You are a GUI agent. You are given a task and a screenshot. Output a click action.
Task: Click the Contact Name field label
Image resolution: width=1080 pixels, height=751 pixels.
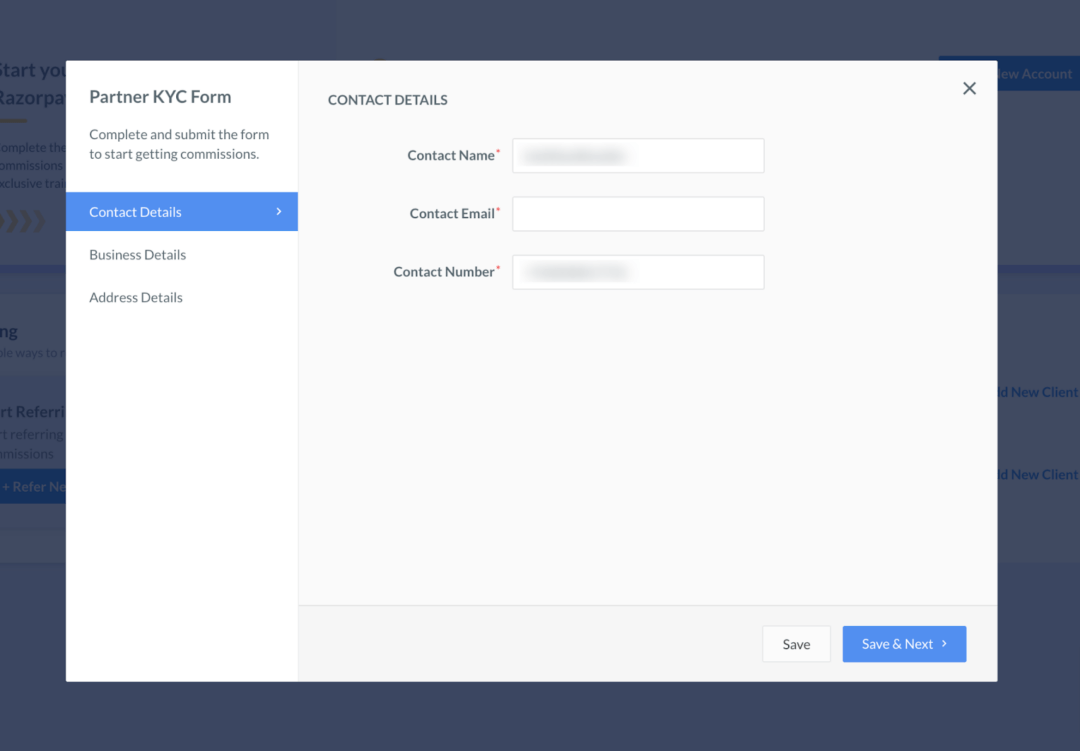pyautogui.click(x=451, y=156)
